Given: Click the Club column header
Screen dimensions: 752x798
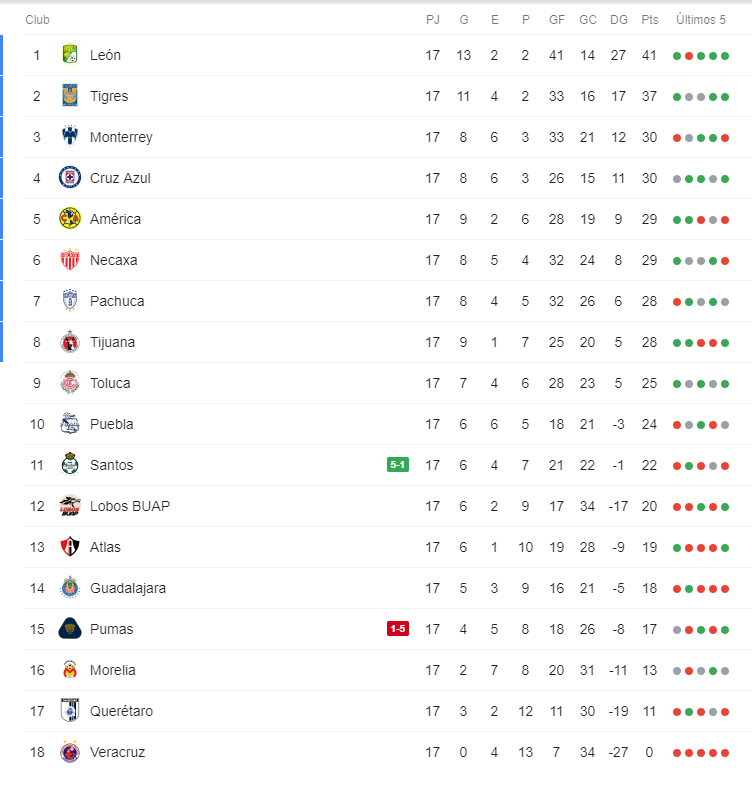Looking at the screenshot, I should tap(37, 20).
